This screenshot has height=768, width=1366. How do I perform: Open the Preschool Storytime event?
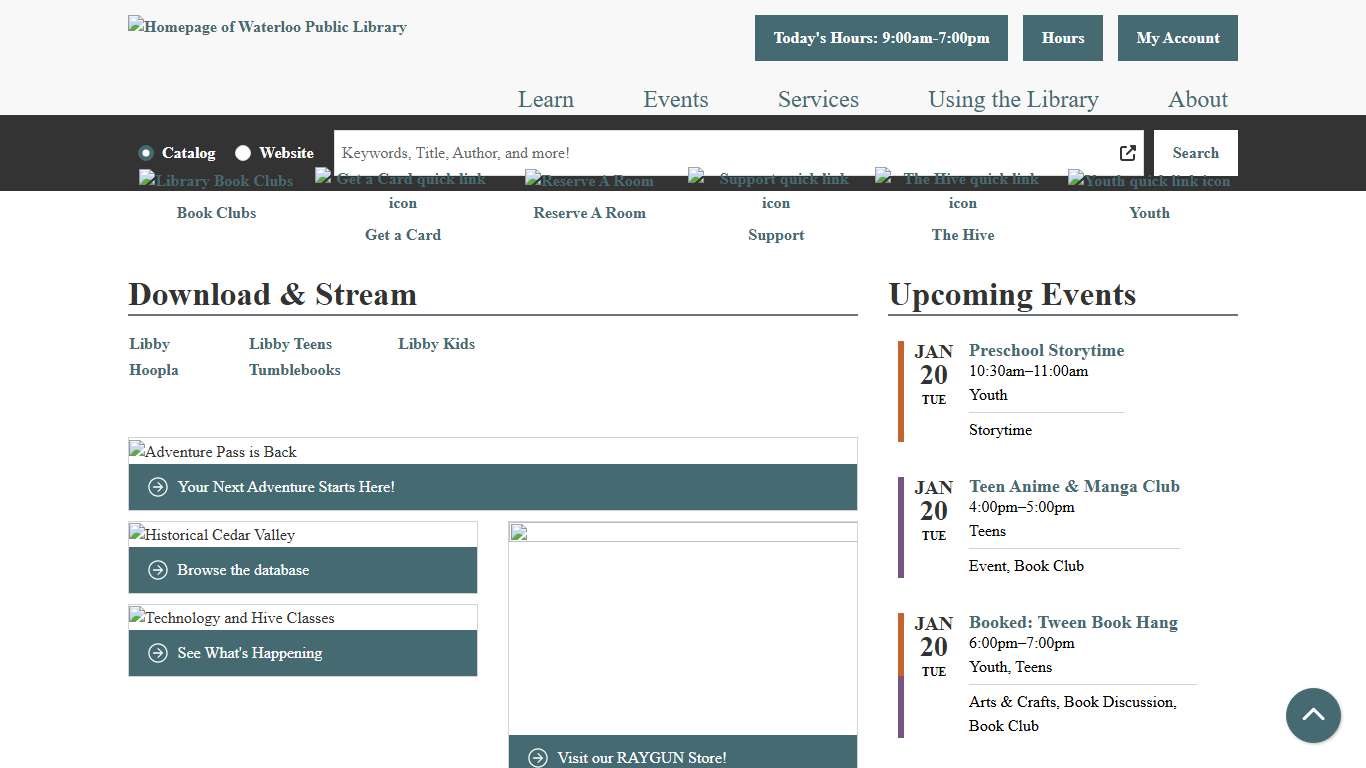pos(1046,350)
